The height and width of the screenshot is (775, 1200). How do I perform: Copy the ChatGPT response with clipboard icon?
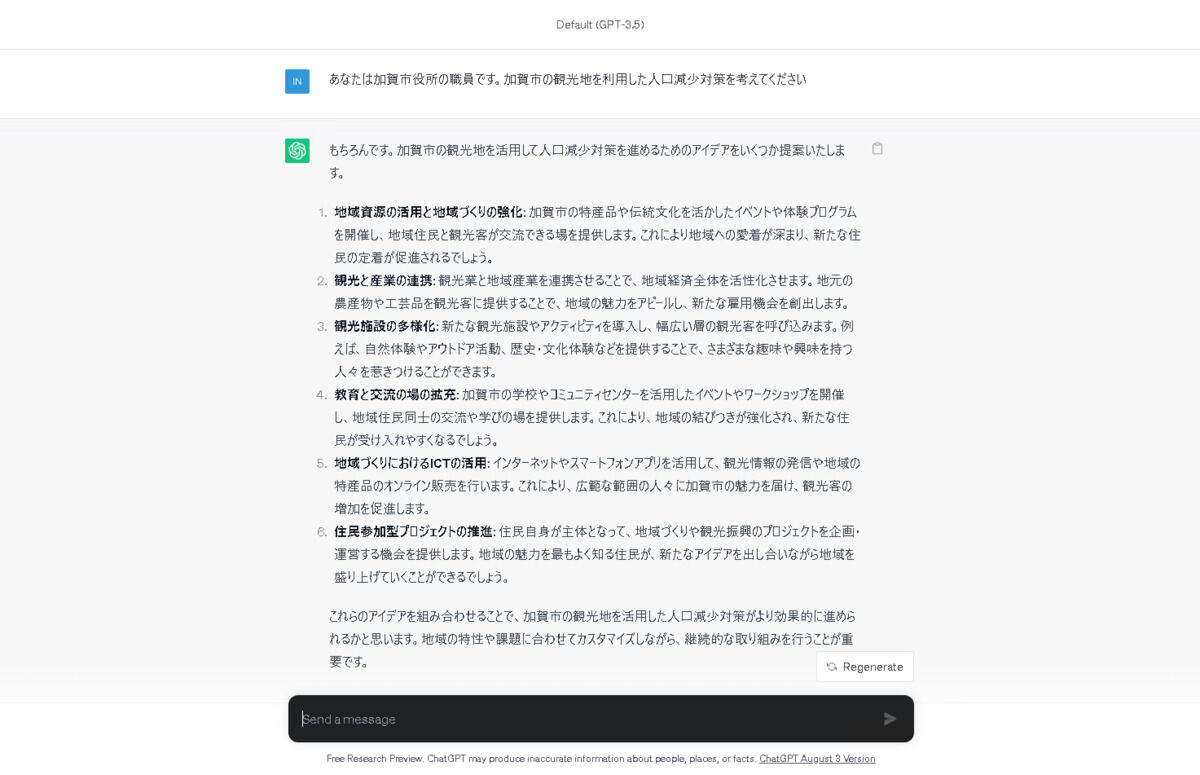(x=877, y=149)
